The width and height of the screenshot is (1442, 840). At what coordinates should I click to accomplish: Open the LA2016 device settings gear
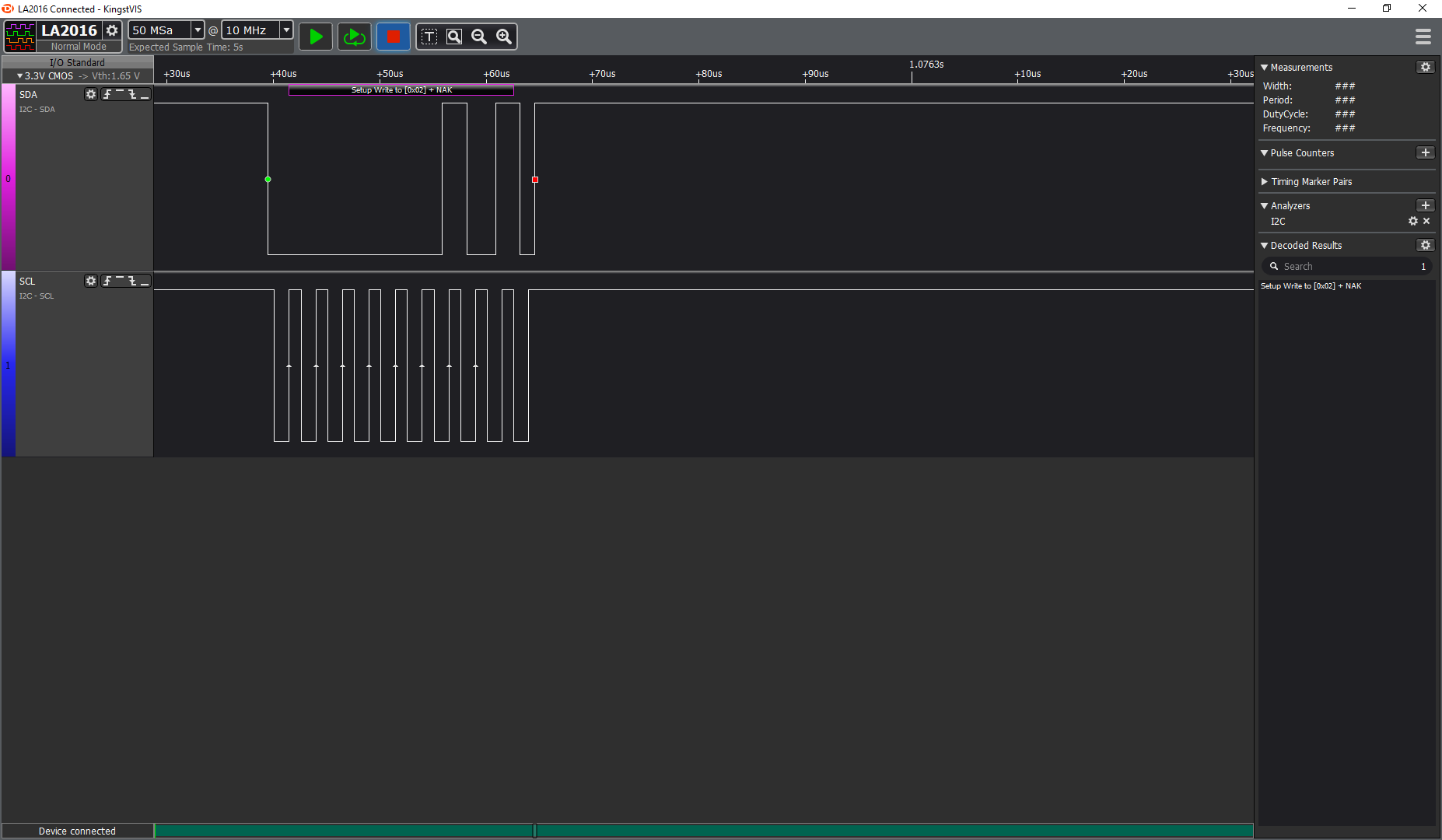(112, 30)
